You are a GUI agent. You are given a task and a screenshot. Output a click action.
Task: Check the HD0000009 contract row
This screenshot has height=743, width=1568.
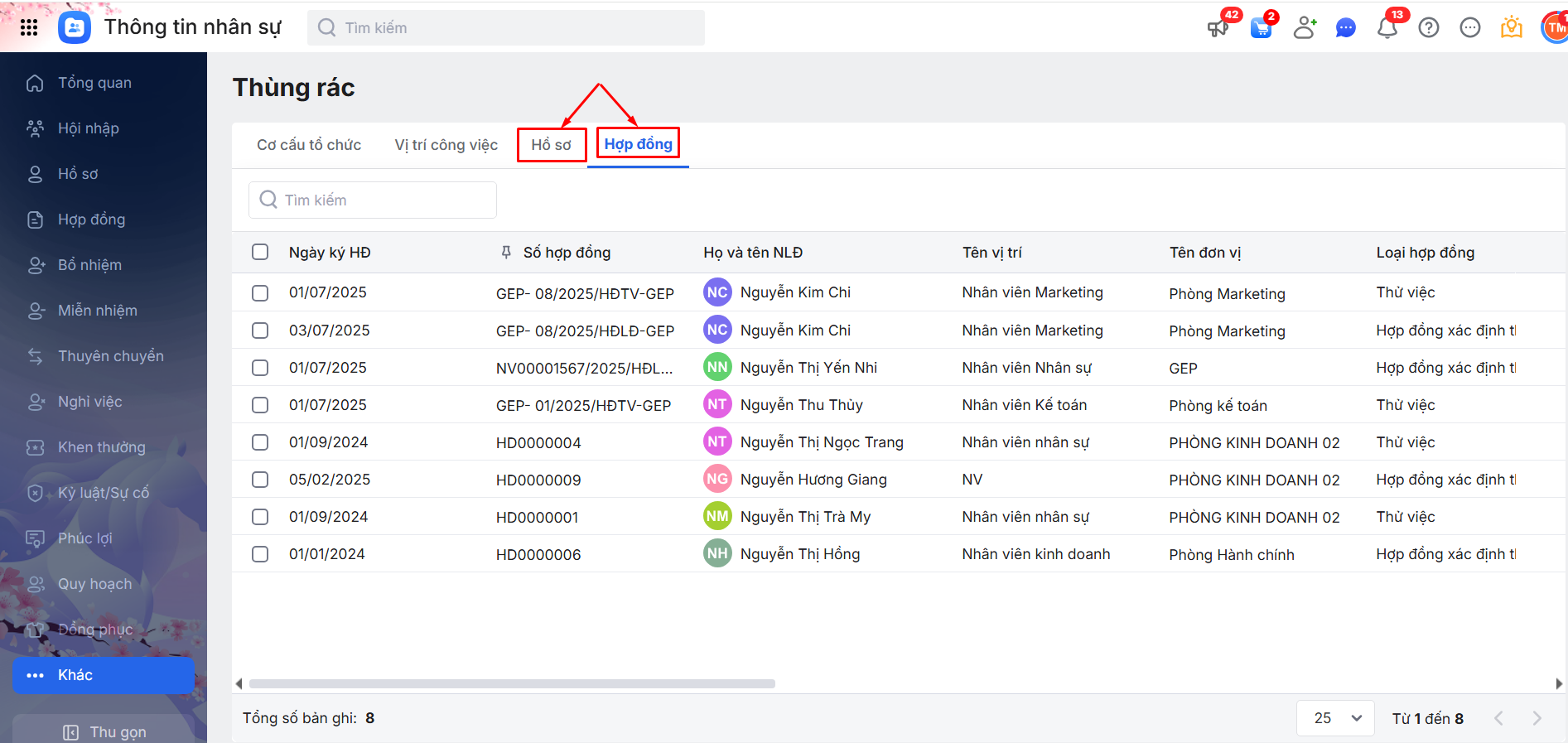click(x=260, y=480)
